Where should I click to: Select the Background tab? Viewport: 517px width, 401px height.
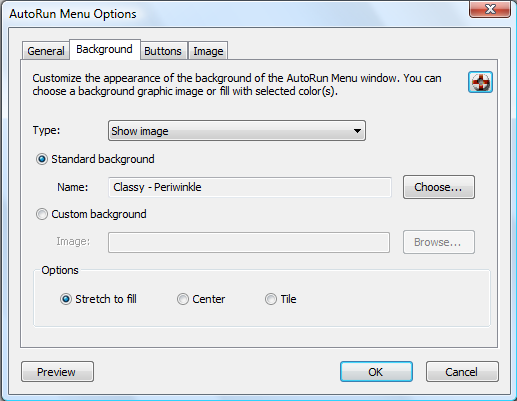pyautogui.click(x=105, y=49)
